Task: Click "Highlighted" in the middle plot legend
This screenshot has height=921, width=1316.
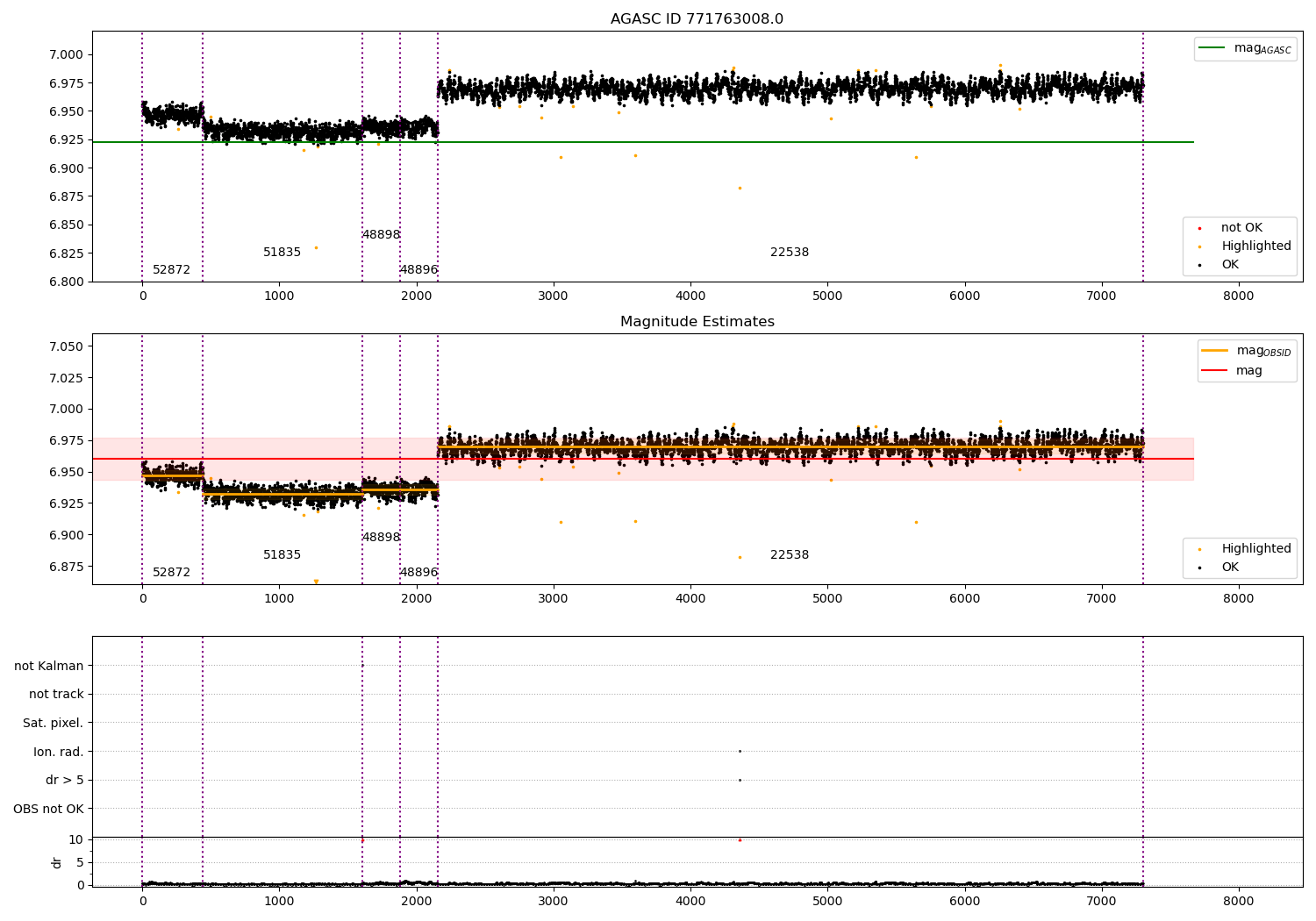Action: pos(1256,549)
